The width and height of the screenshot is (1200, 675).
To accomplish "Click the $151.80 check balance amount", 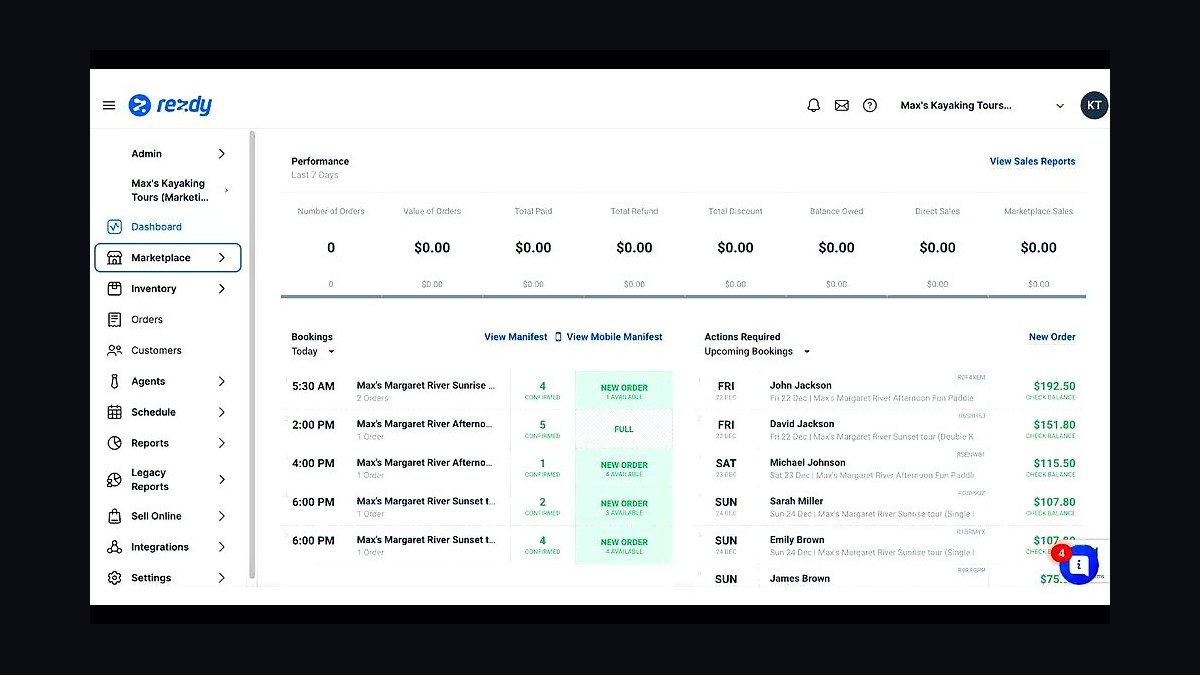I will tap(1054, 425).
